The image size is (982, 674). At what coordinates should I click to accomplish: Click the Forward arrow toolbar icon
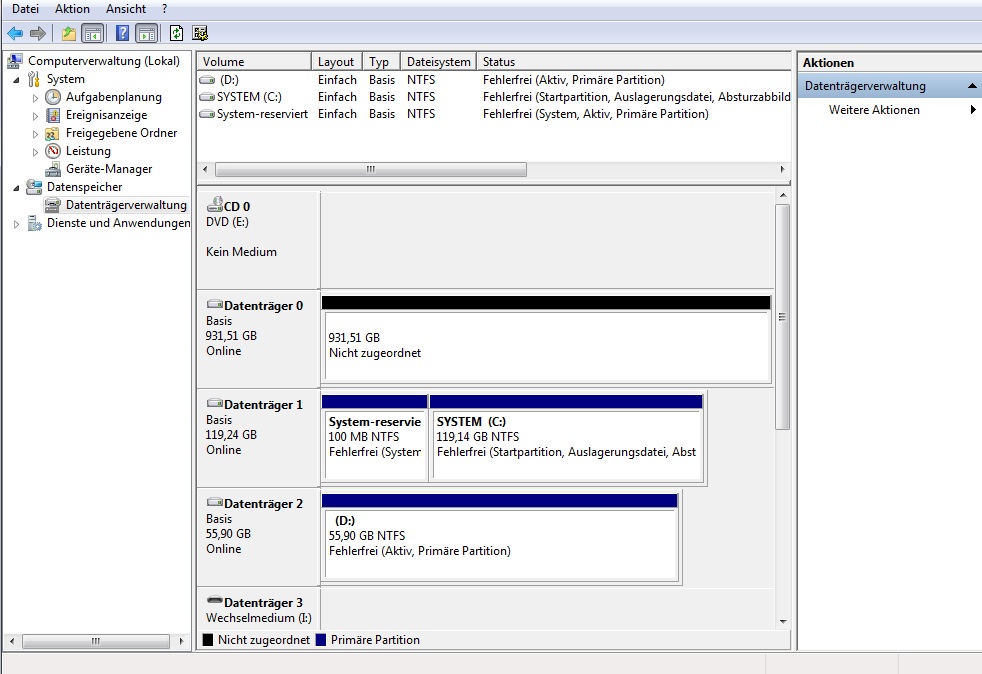click(x=38, y=33)
